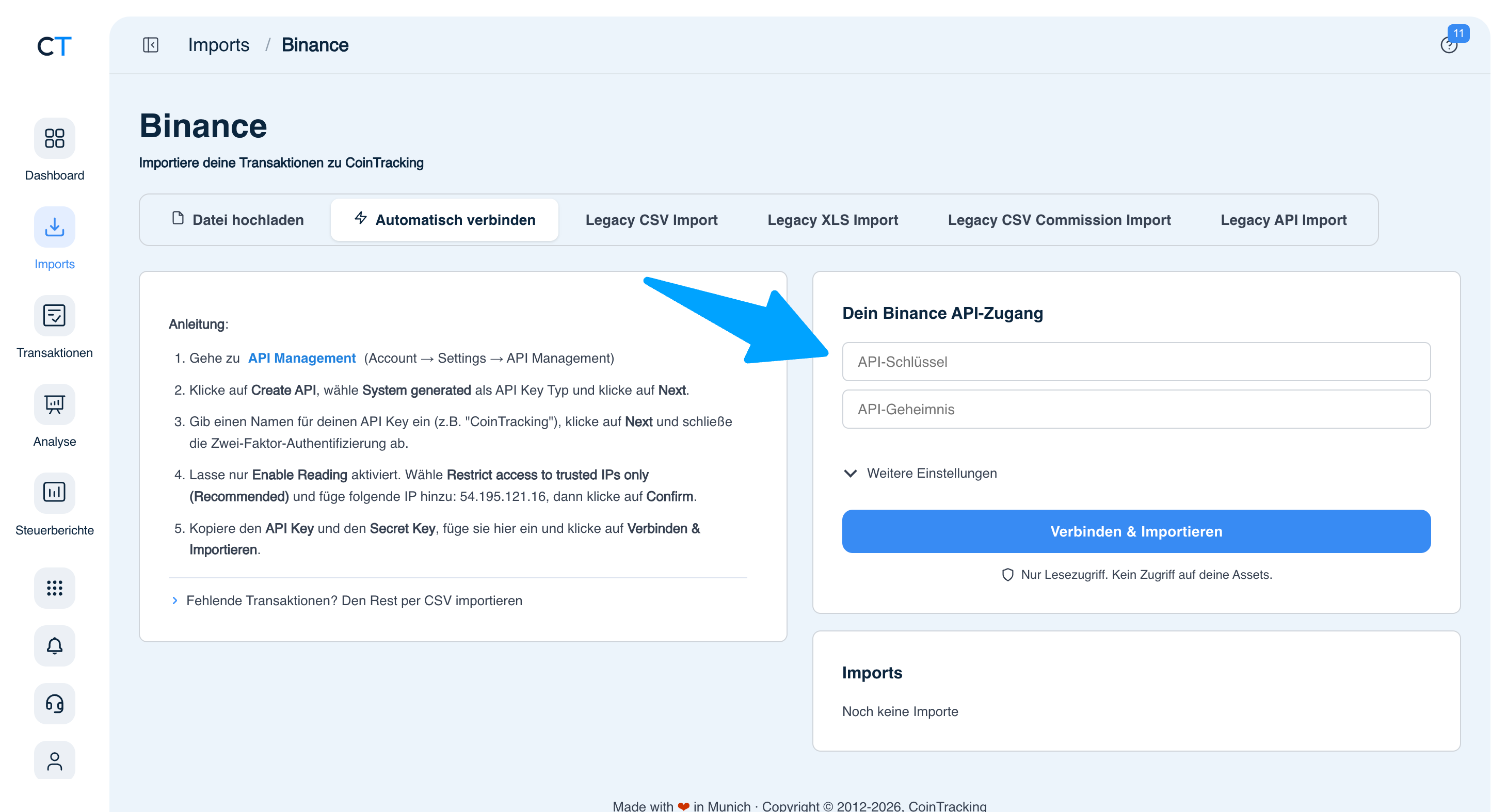Screen dimensions: 1507x812
Task: Click the 'Noch keine Importe' text
Action: coord(900,711)
